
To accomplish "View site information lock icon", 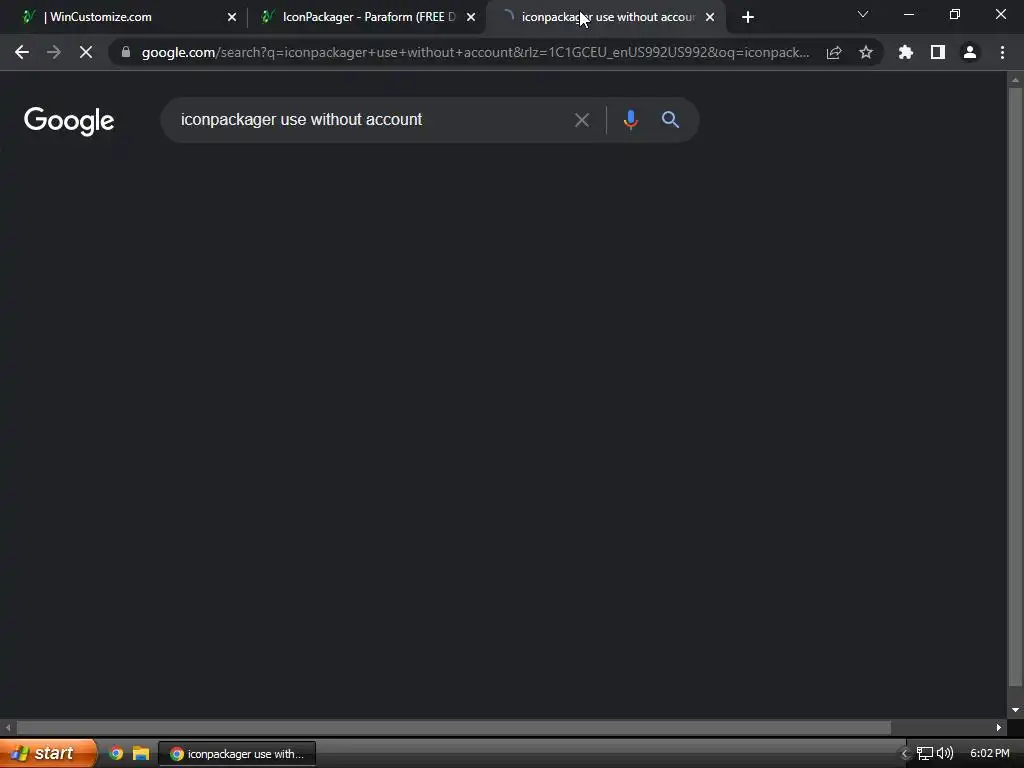I will (126, 52).
